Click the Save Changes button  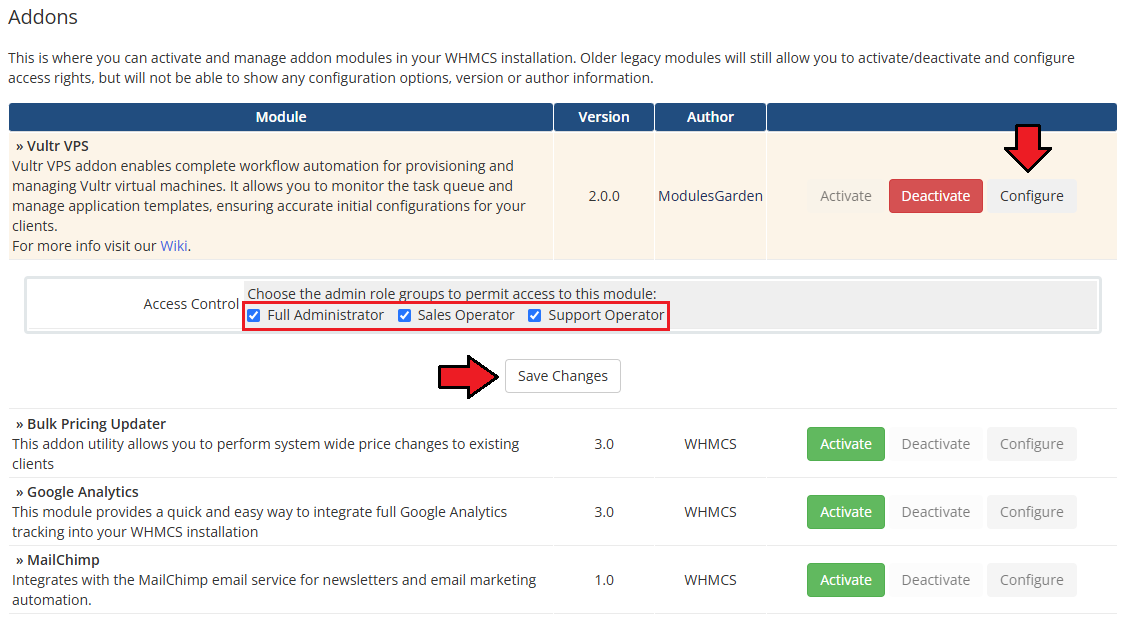point(563,376)
